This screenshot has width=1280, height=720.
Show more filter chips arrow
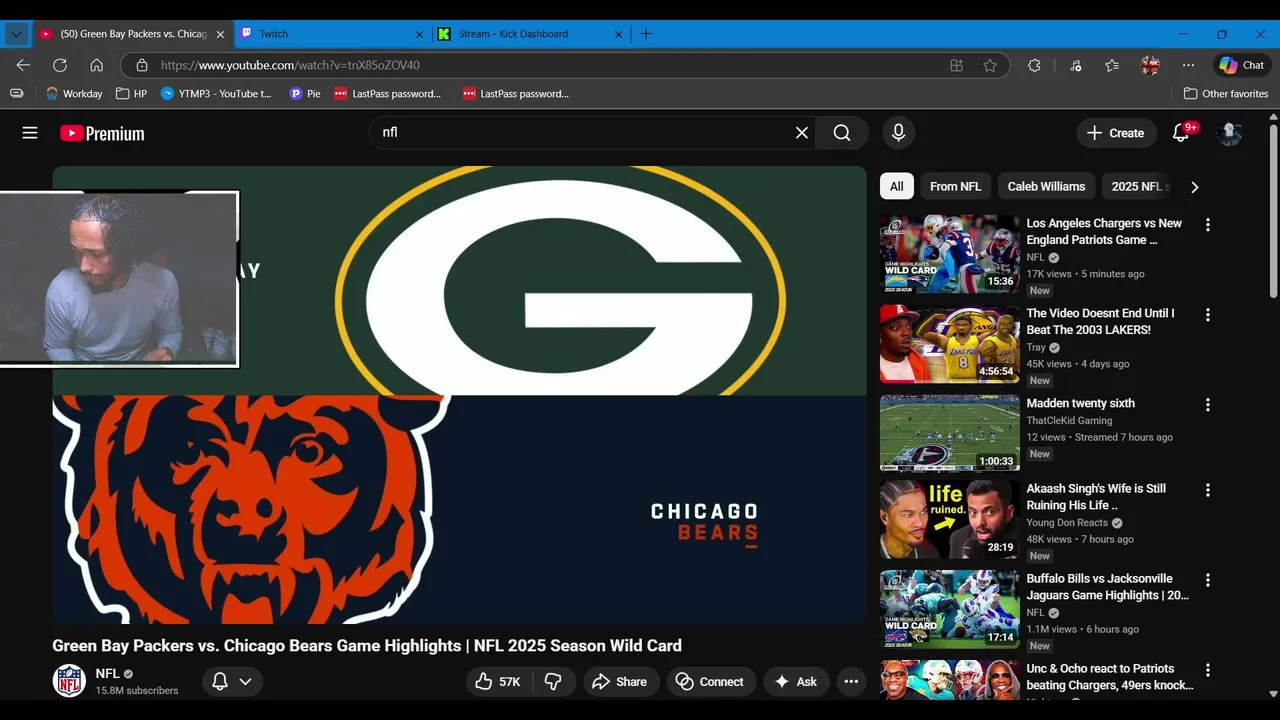[1194, 187]
